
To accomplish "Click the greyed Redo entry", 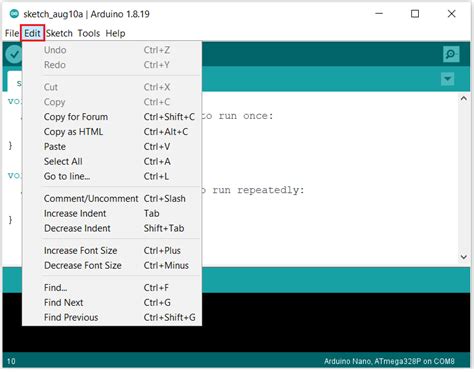I will [112, 65].
